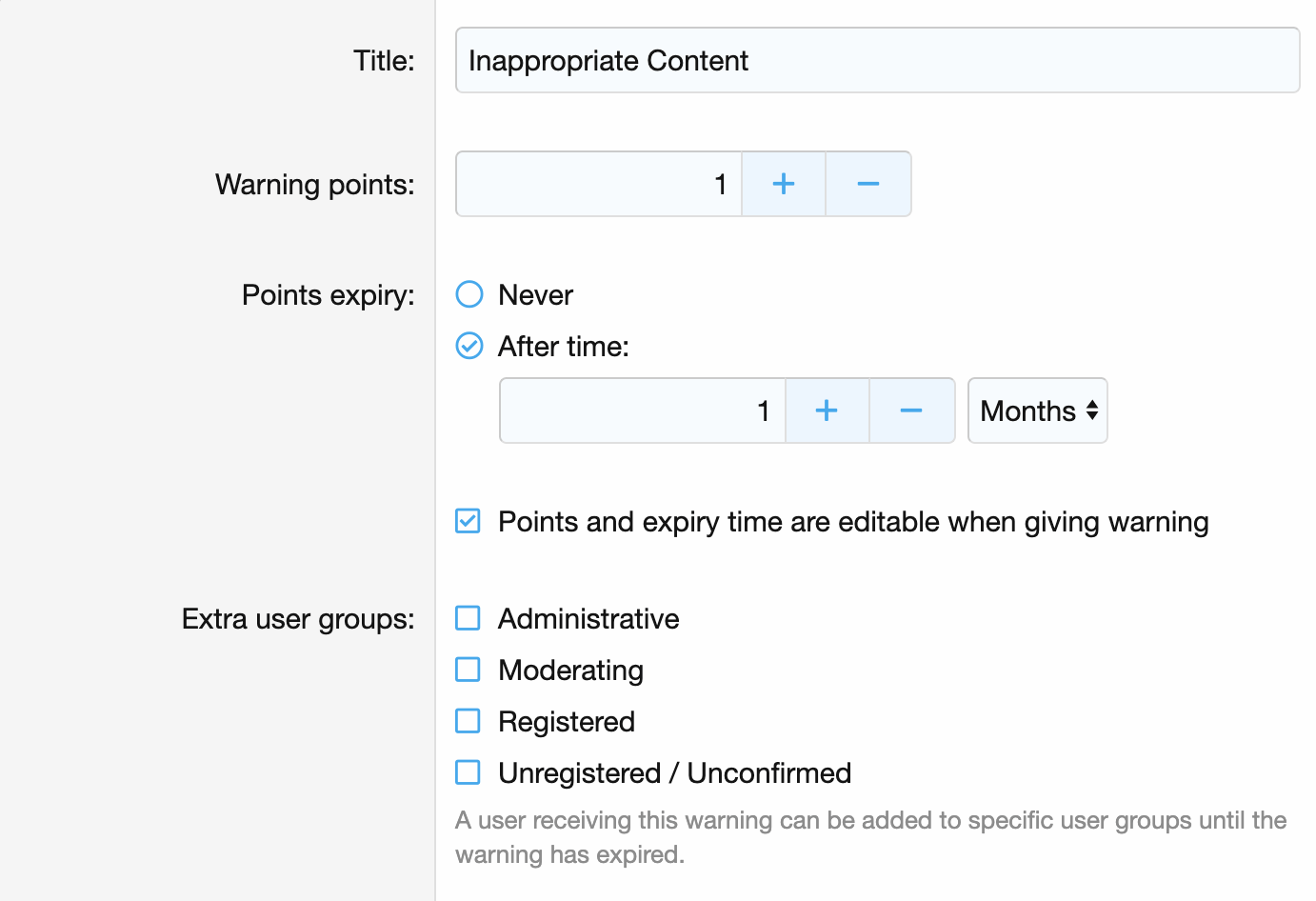Enable the Administrative user group checkbox
The width and height of the screenshot is (1316, 901).
(468, 618)
